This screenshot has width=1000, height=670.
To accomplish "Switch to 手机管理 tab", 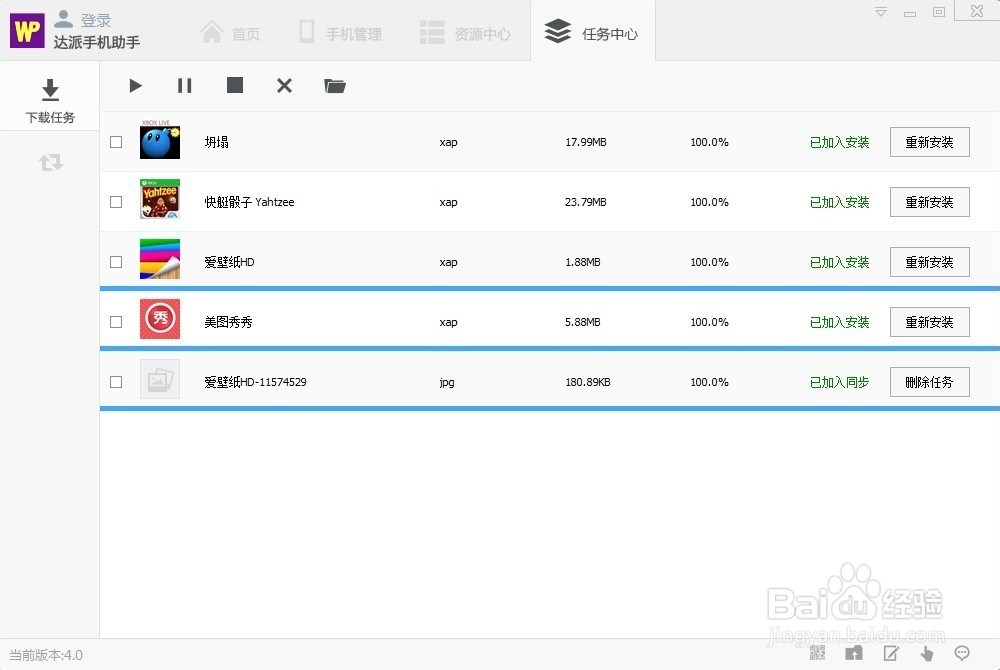I will (340, 31).
